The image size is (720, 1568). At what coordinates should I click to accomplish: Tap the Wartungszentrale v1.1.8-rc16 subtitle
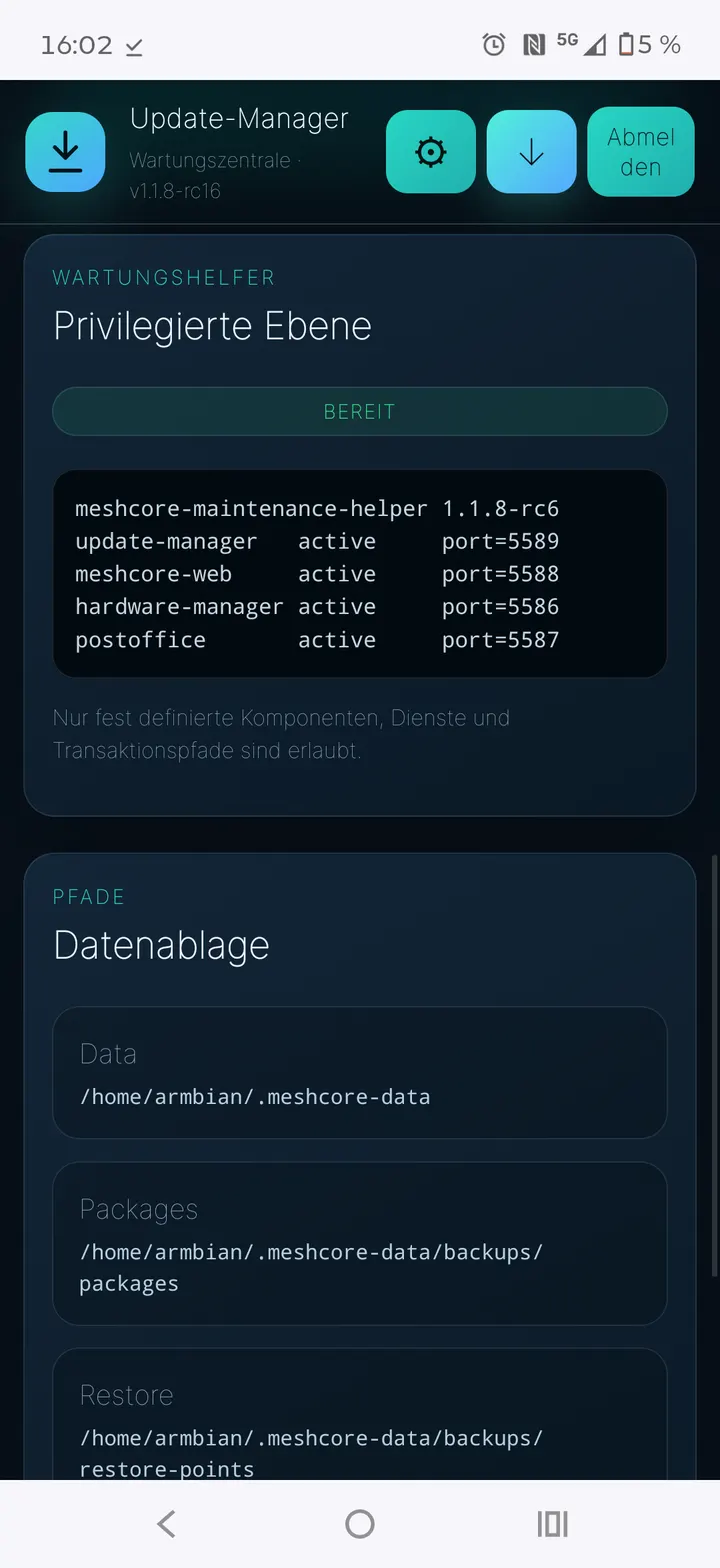215,175
